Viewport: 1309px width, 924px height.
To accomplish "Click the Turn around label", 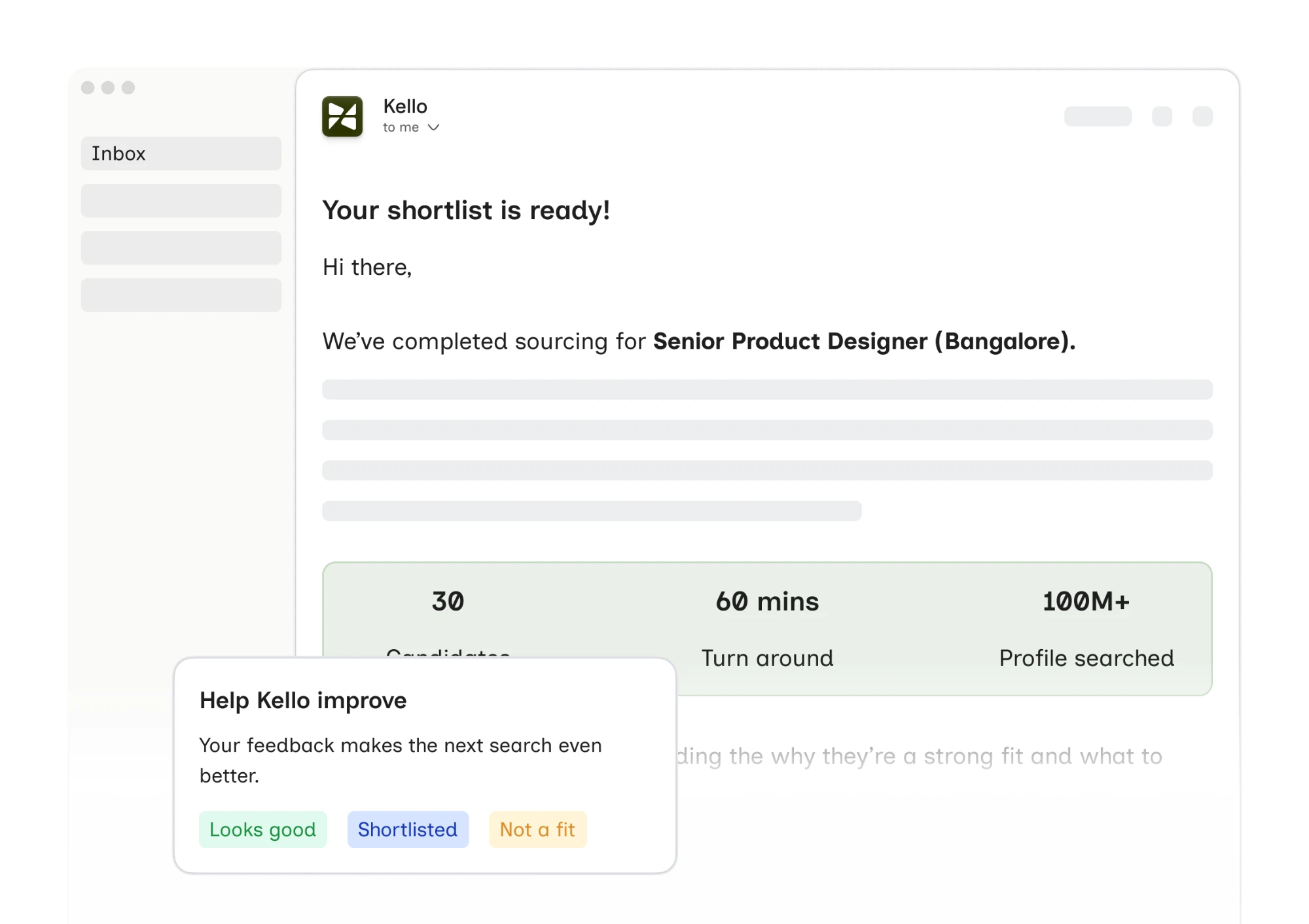I will click(767, 658).
